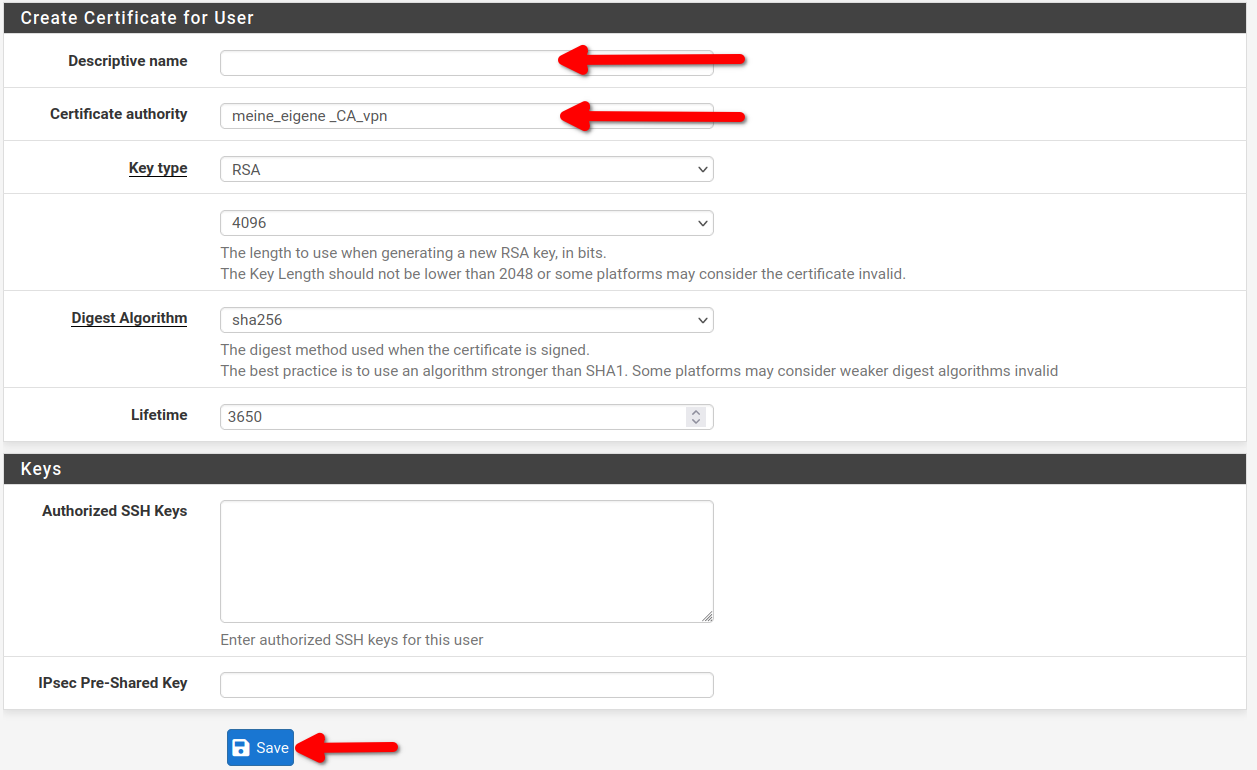Click the Certificate authority label
Image resolution: width=1257 pixels, height=770 pixels.
point(119,114)
